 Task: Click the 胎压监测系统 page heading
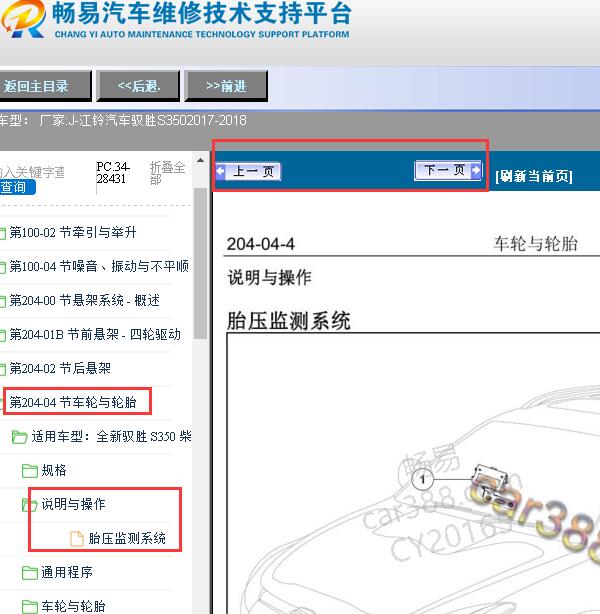[289, 321]
